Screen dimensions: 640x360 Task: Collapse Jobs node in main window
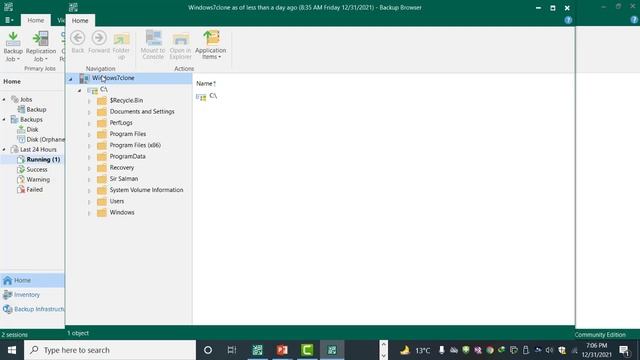coord(4,100)
